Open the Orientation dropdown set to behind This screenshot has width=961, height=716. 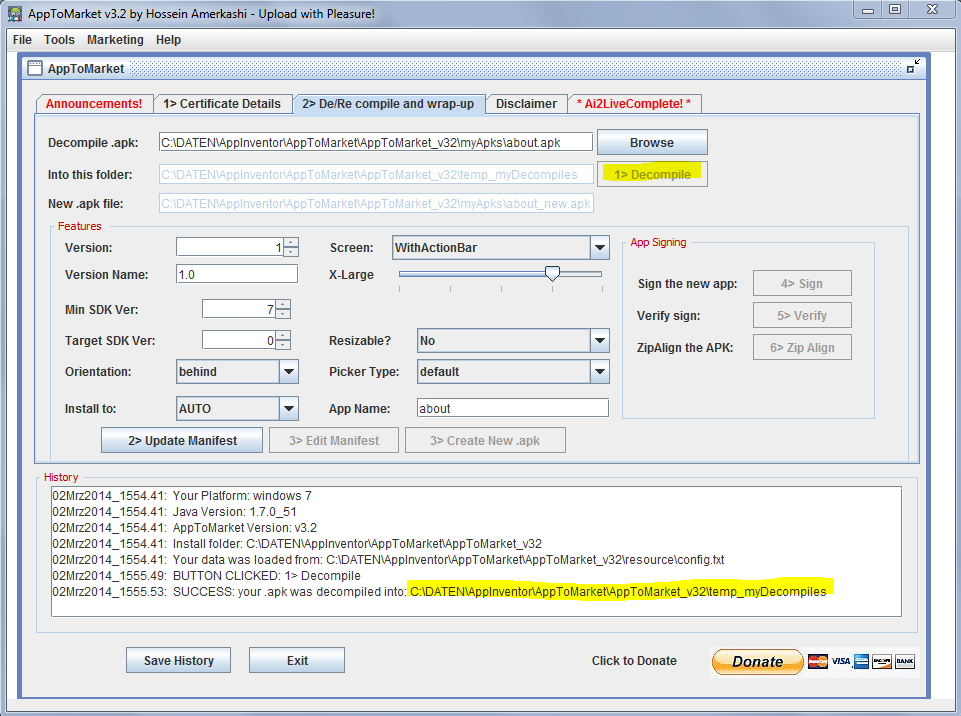click(x=289, y=372)
